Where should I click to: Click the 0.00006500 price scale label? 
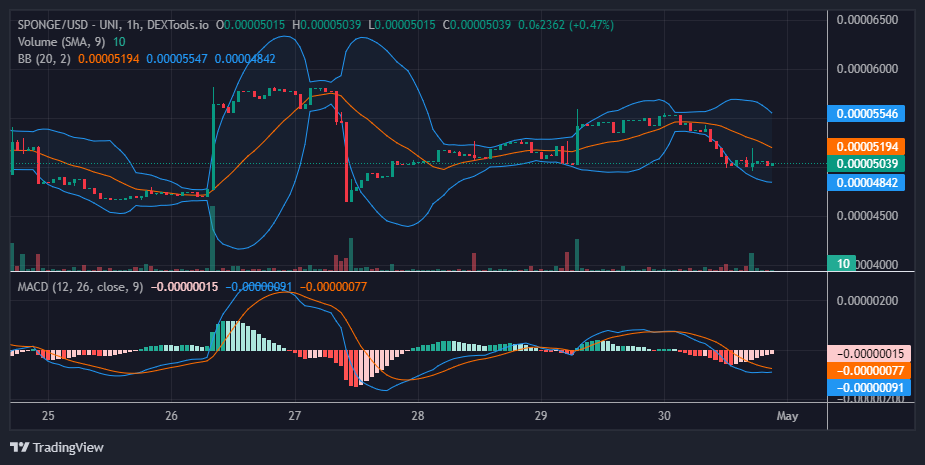point(867,19)
